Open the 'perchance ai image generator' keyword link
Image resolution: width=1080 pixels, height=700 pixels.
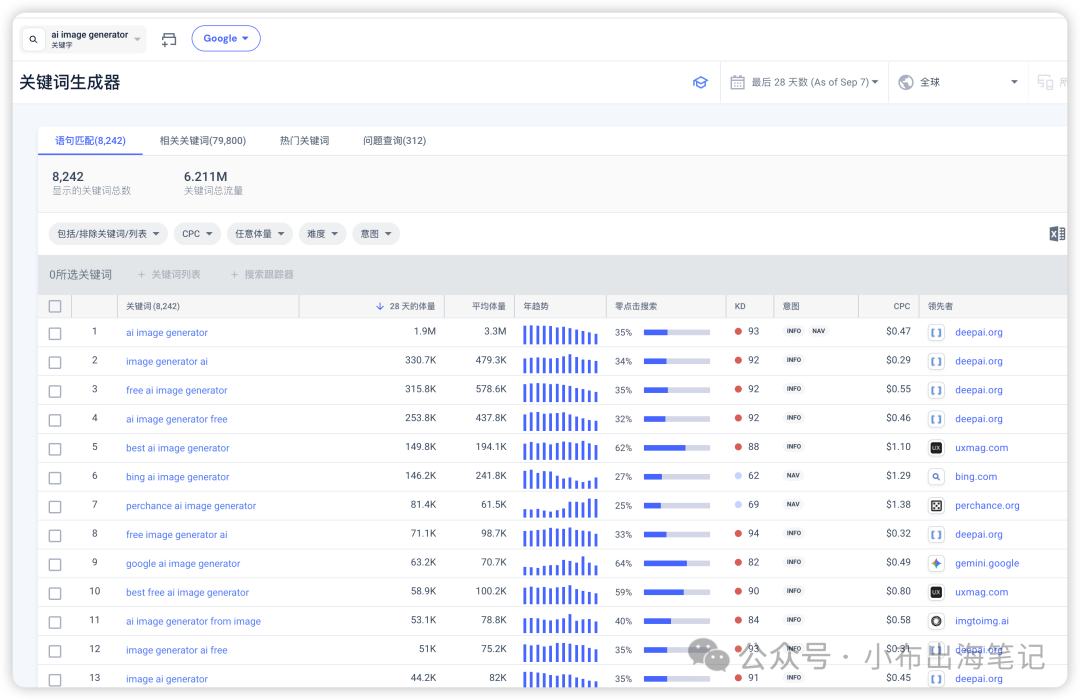pyautogui.click(x=191, y=506)
